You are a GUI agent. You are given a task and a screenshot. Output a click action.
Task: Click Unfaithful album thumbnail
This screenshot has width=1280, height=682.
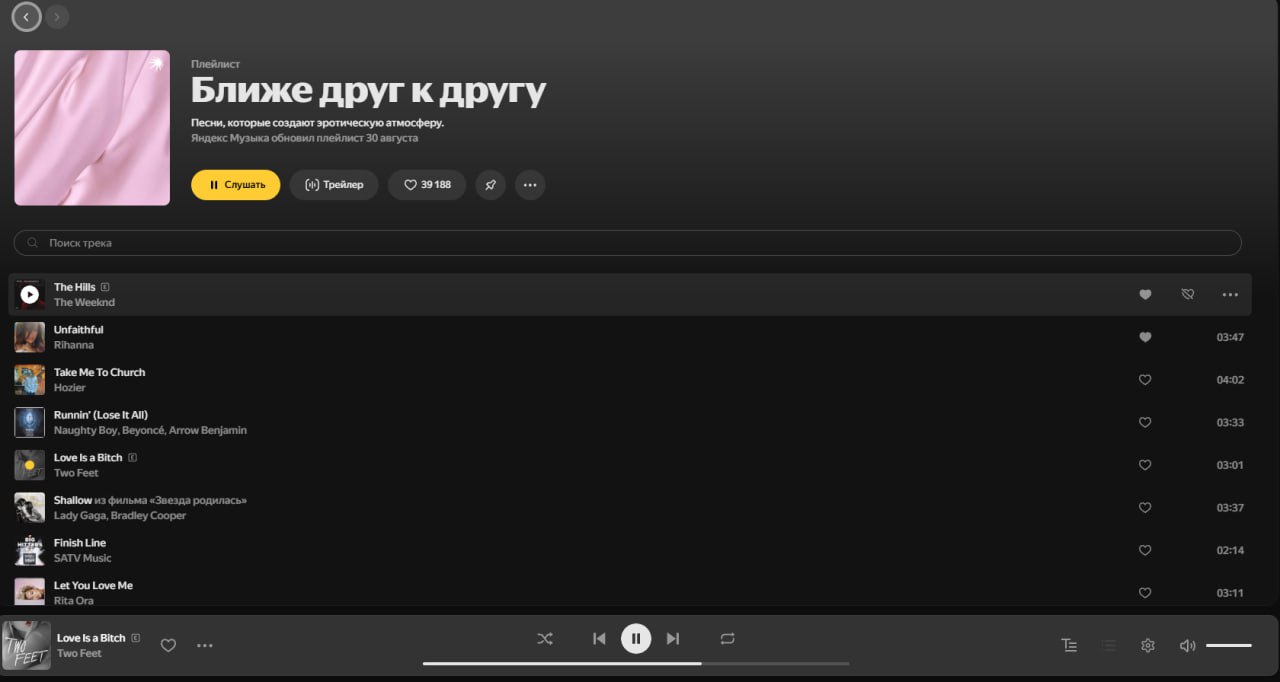click(29, 337)
